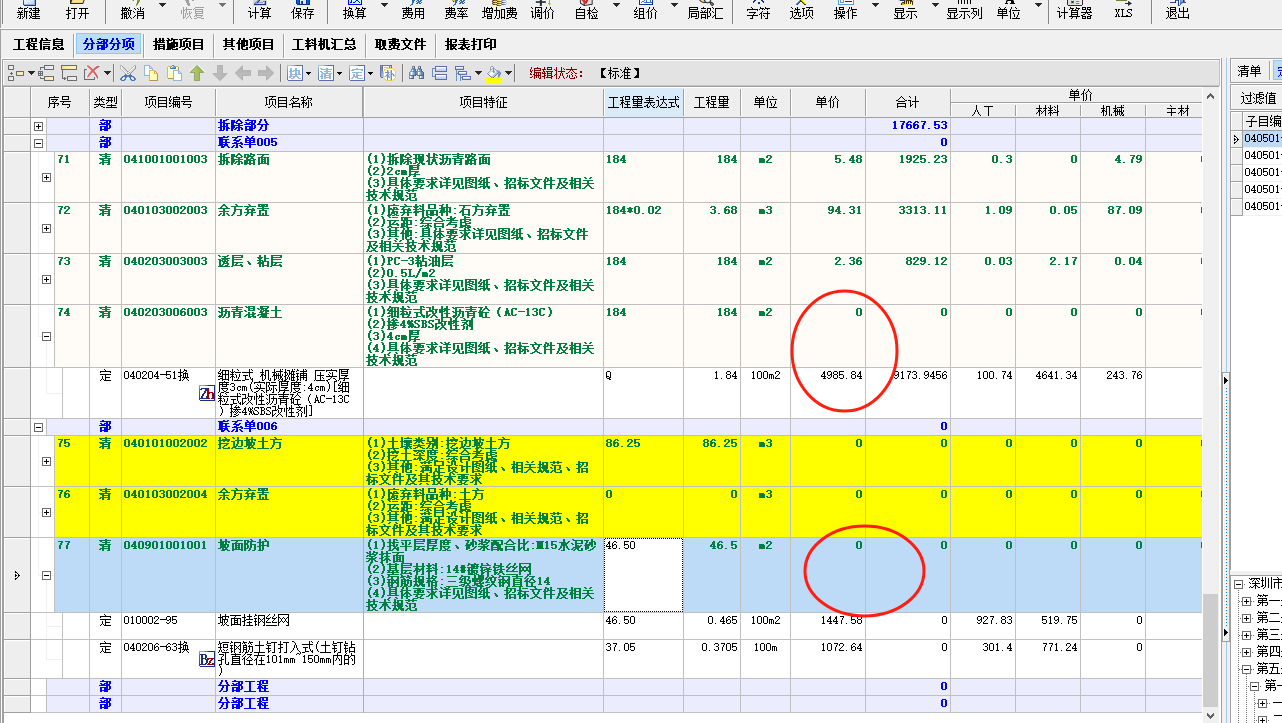Click the grey right arrow icon
This screenshot has width=1282, height=723.
coord(266,73)
